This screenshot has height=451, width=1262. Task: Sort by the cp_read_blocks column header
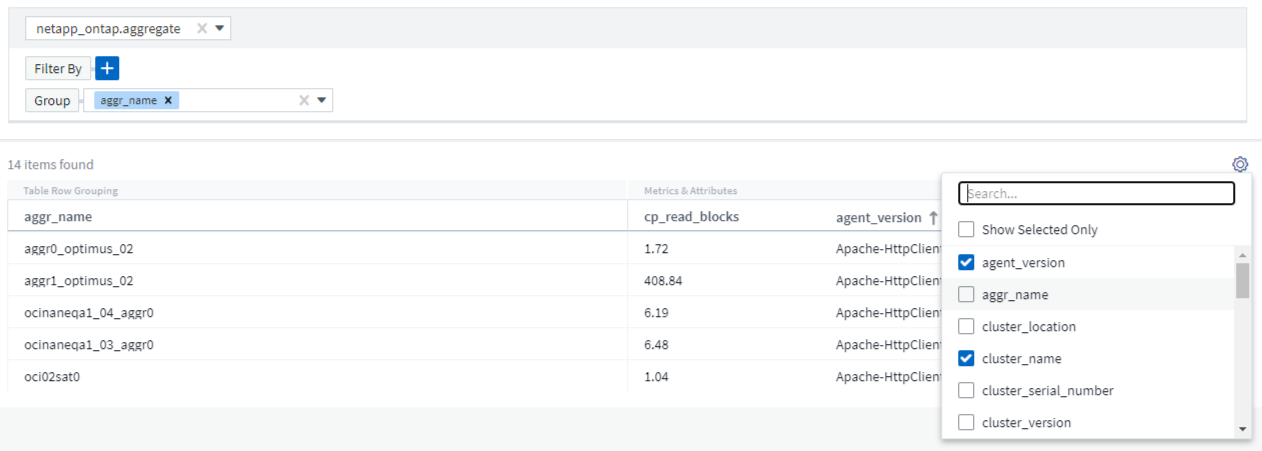691,216
